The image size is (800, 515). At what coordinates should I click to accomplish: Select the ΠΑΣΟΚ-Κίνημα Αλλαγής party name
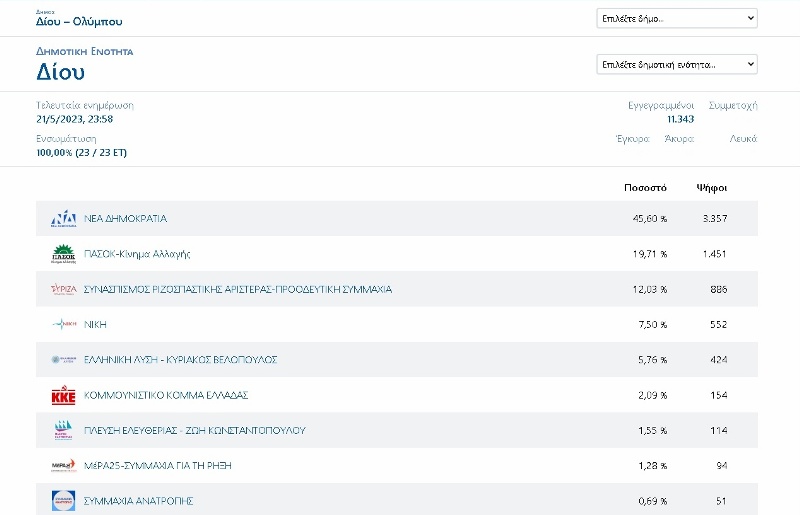click(x=137, y=254)
